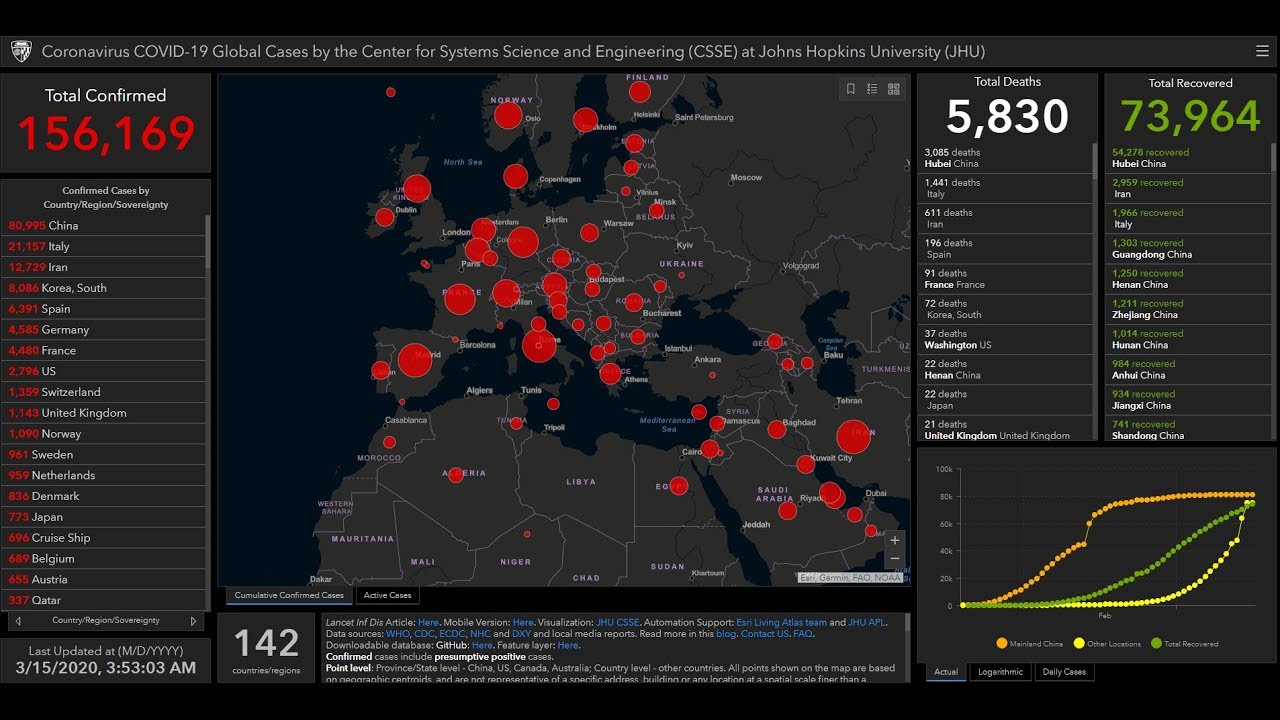1280x720 pixels.
Task: Open the basemap gallery grid icon
Action: click(x=894, y=89)
